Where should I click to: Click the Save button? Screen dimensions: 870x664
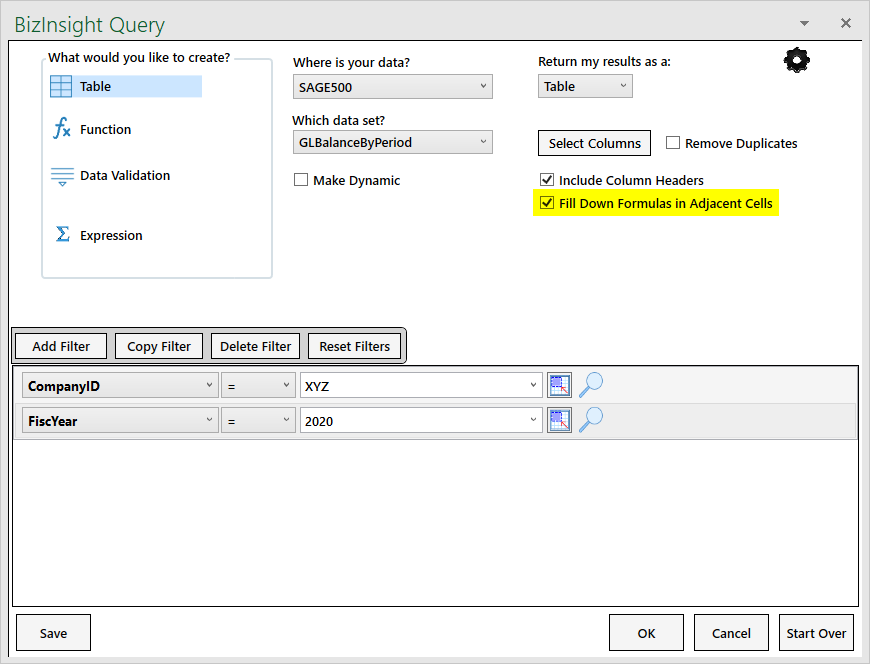[x=53, y=632]
